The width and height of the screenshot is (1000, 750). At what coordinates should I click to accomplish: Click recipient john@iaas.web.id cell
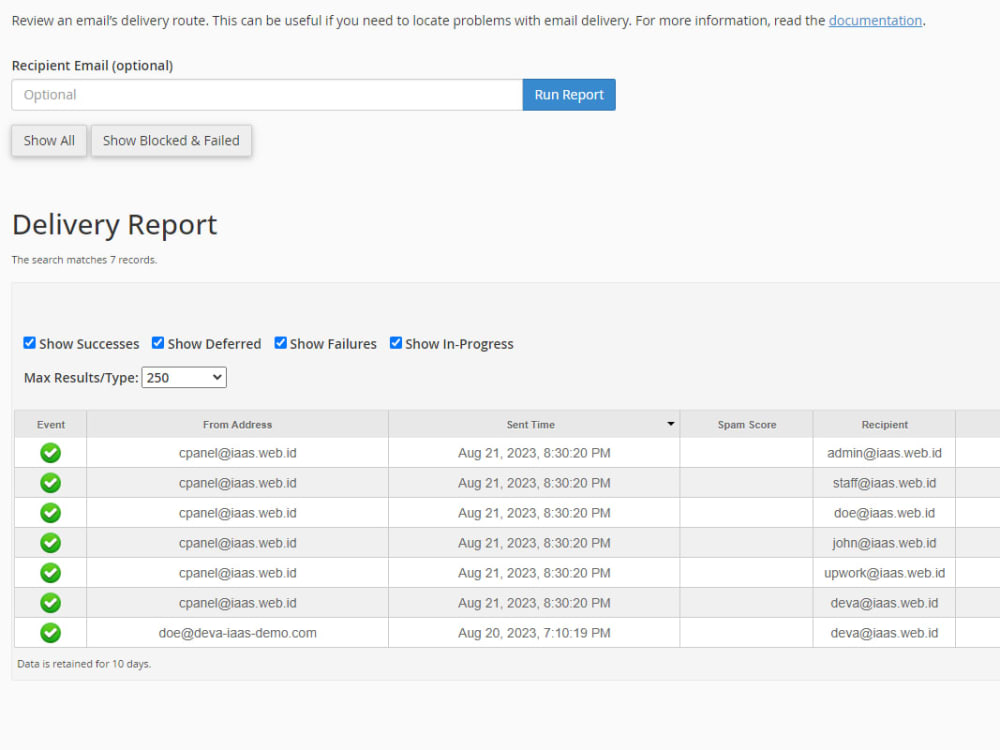click(x=885, y=543)
